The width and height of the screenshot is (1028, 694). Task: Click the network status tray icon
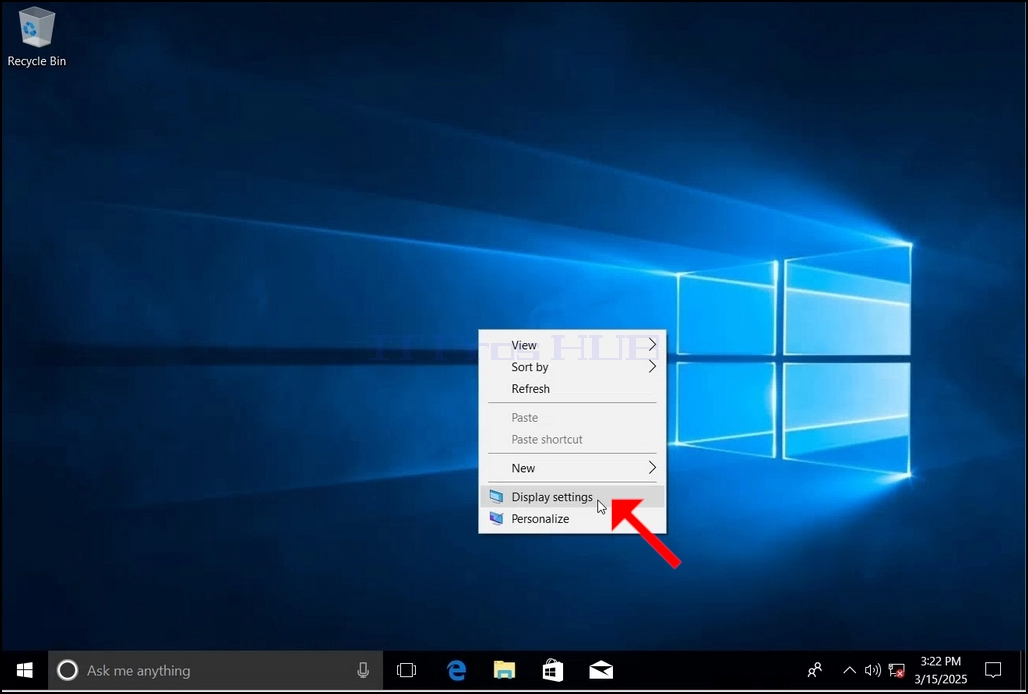click(896, 670)
